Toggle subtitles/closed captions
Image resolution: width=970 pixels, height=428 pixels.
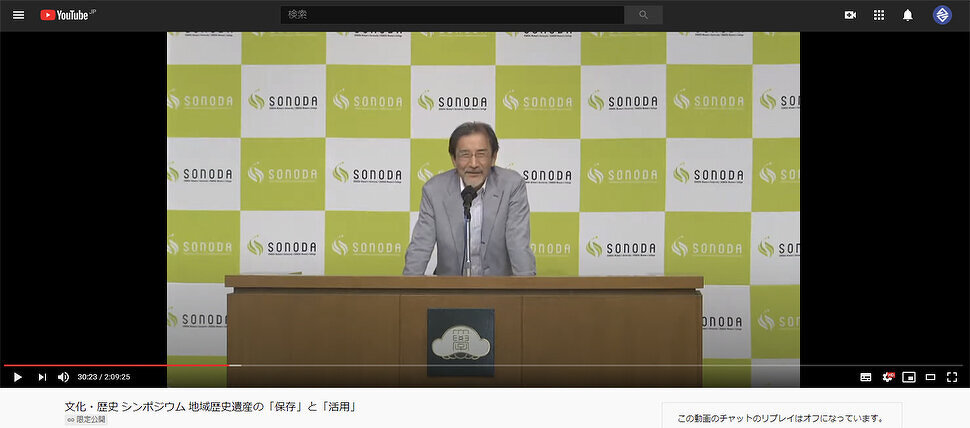point(866,377)
